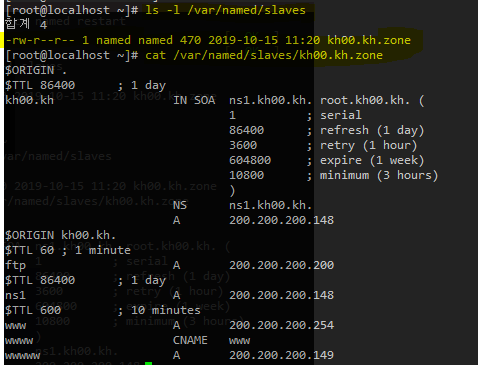Select the 'CNAME' record type
The image size is (478, 365).
click(190, 340)
